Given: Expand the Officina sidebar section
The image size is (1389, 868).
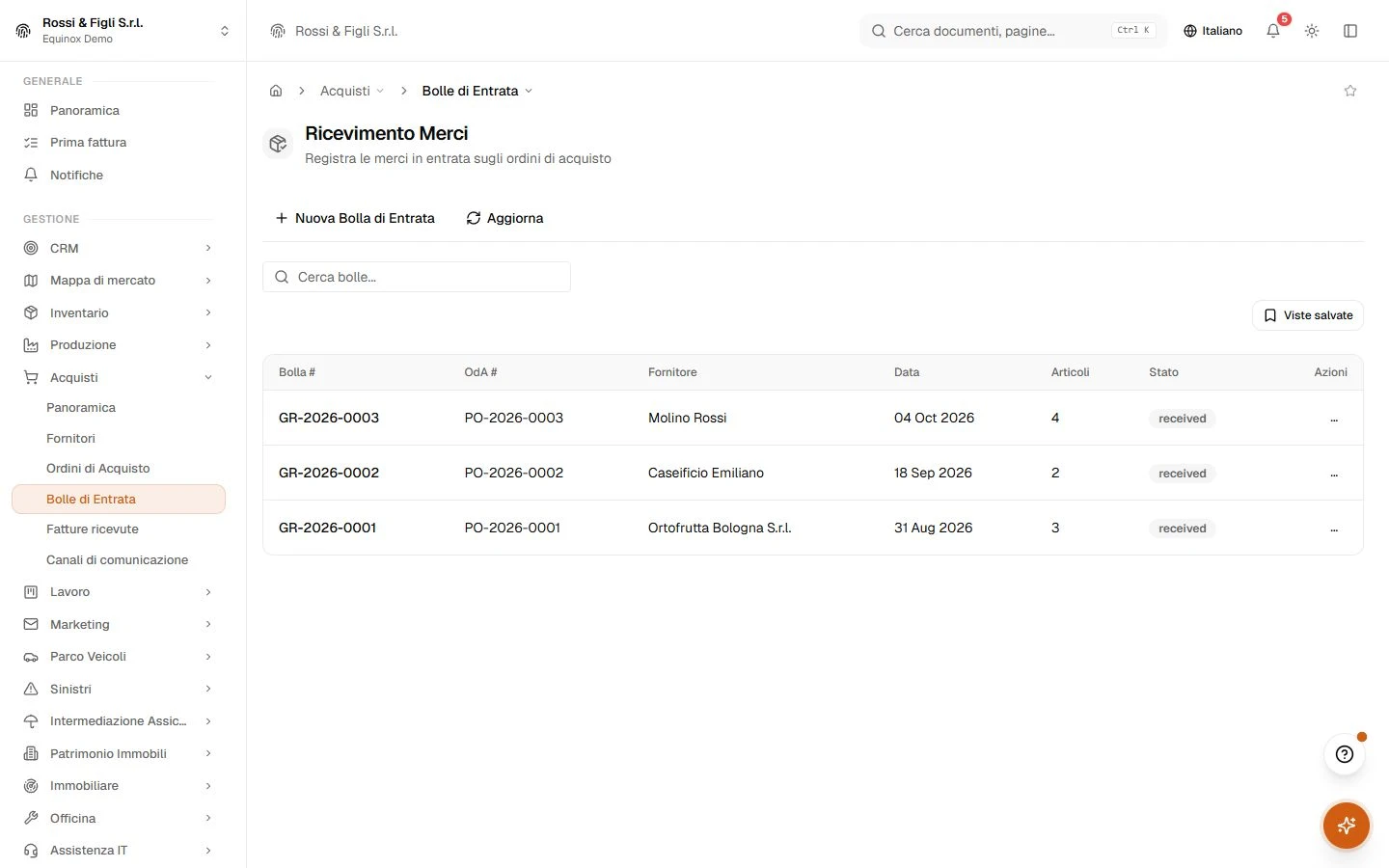Looking at the screenshot, I should point(118,819).
